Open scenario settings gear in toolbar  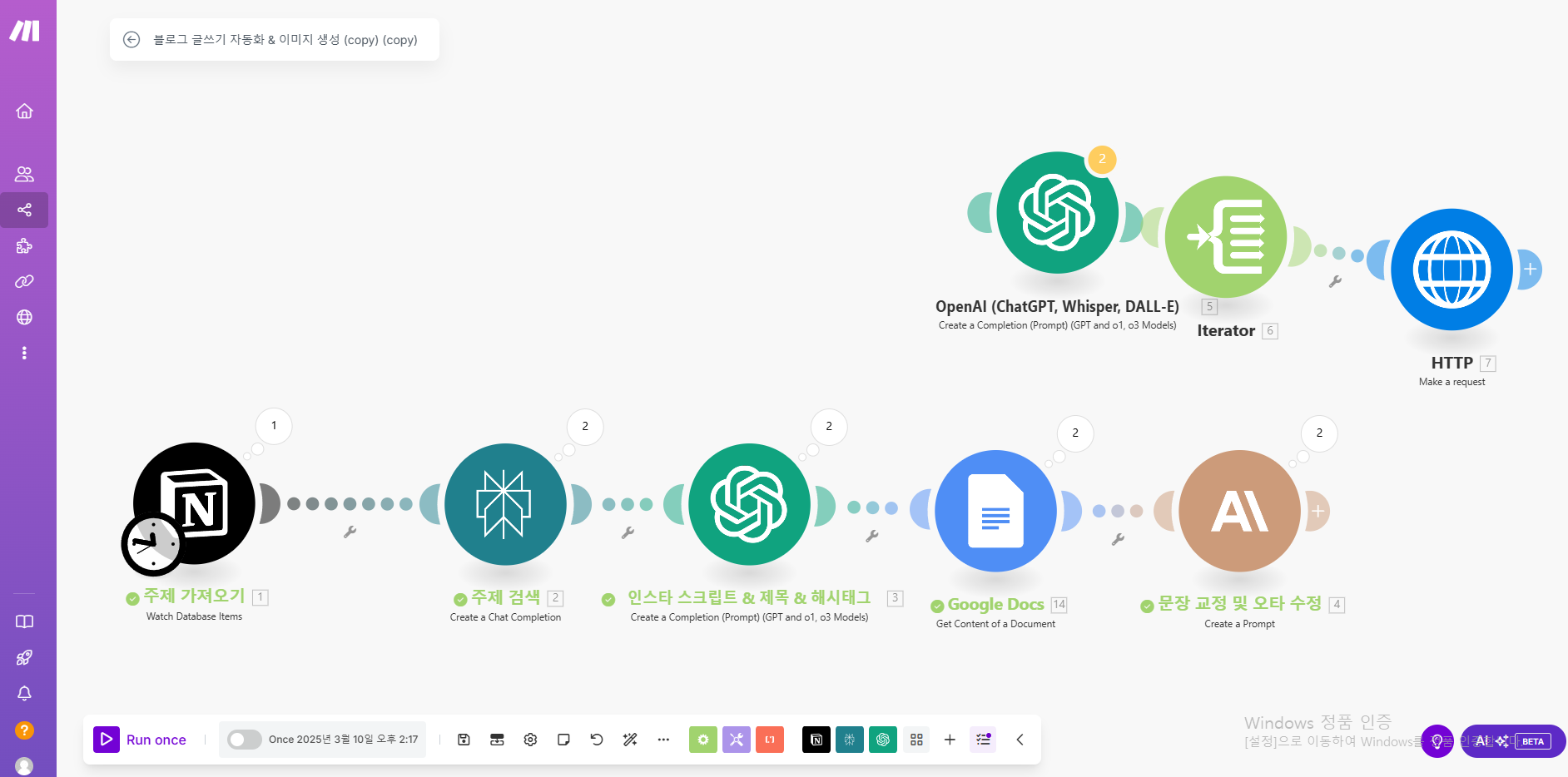(530, 740)
